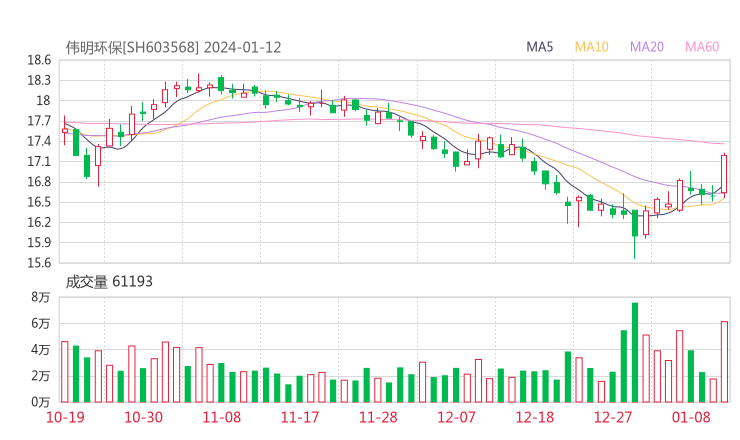Select the tallest green volume bar

(635, 353)
